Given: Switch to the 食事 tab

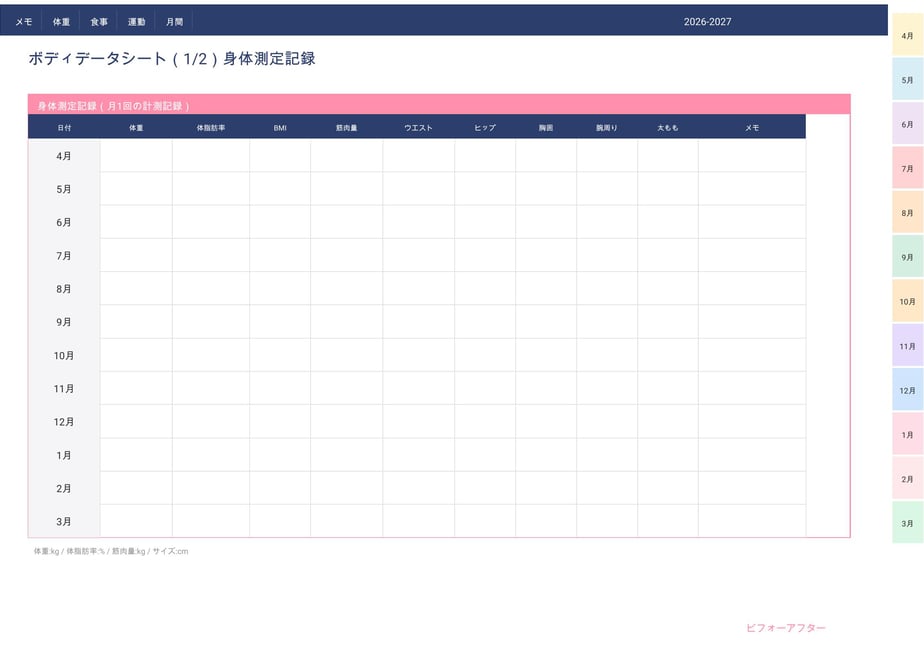Looking at the screenshot, I should point(99,22).
